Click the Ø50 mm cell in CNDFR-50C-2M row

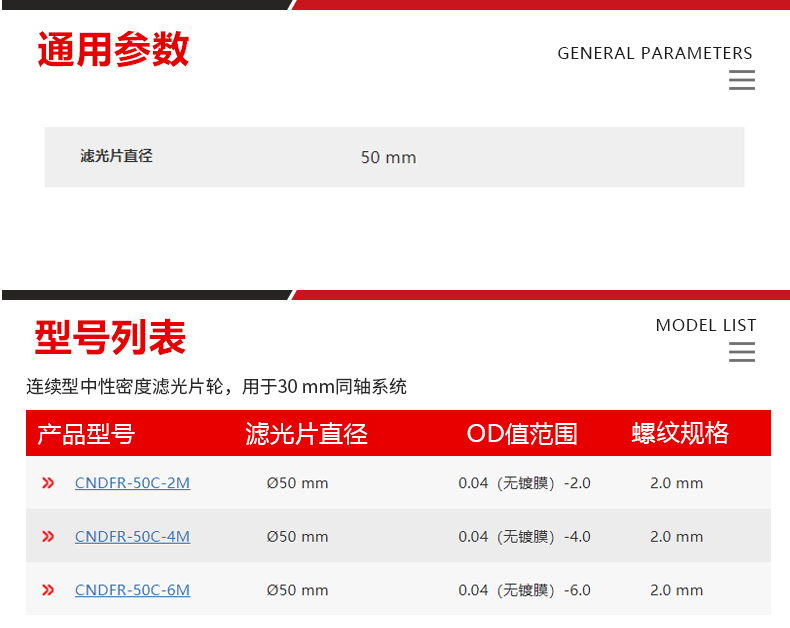[x=297, y=483]
